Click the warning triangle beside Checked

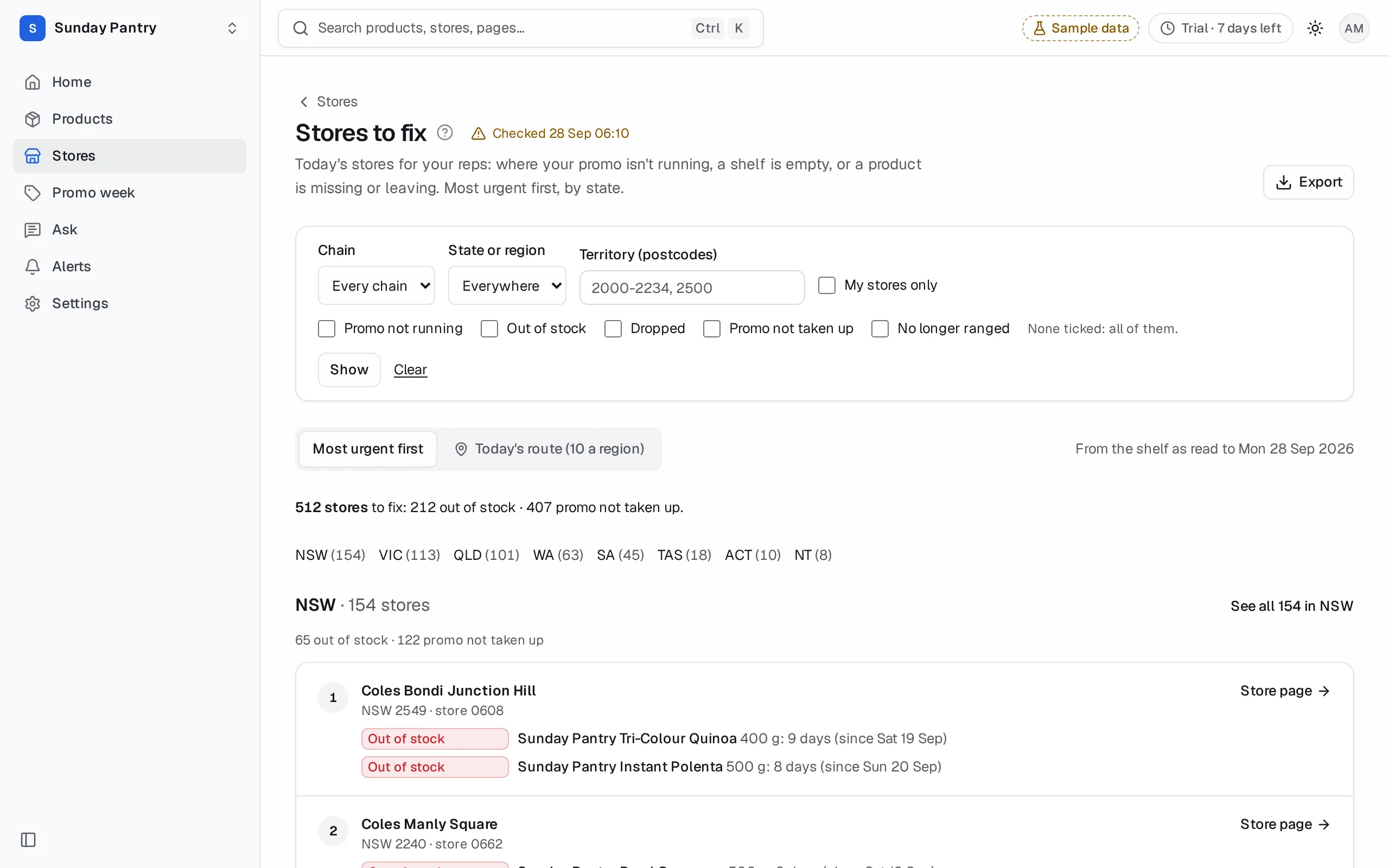tap(478, 134)
